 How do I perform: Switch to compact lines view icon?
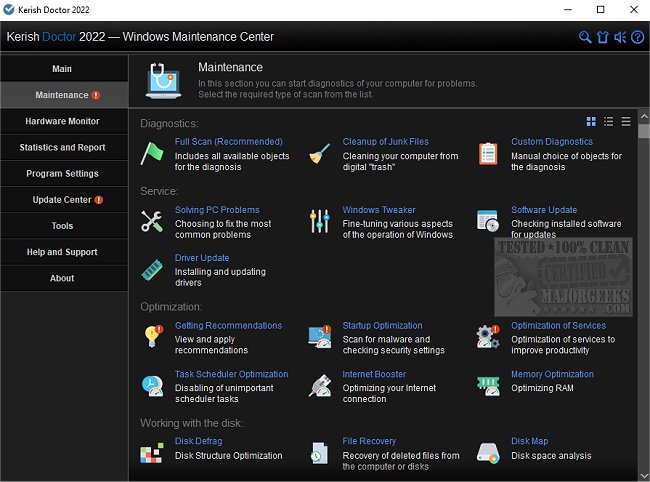[626, 121]
